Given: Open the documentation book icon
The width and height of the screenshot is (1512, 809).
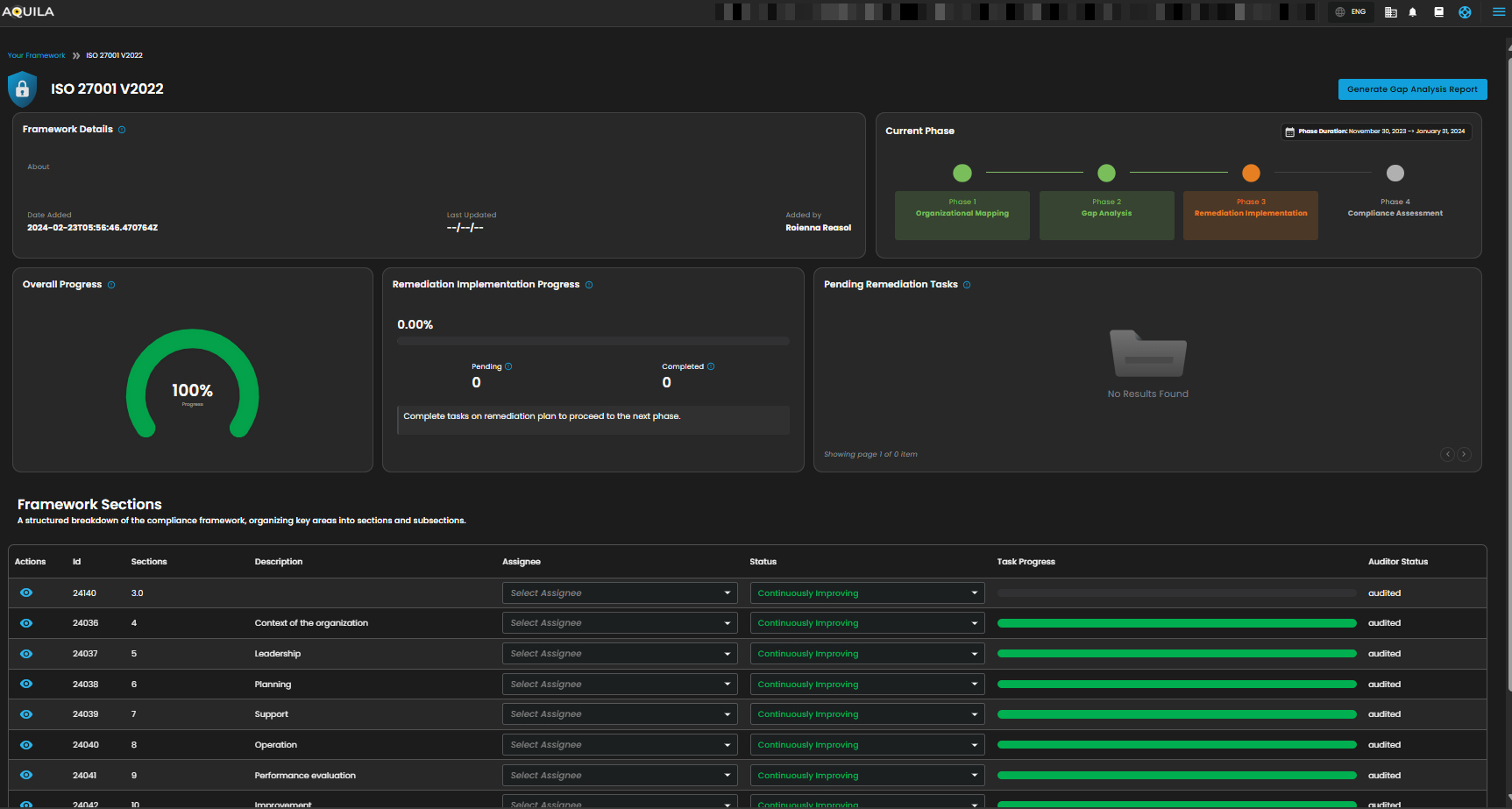Looking at the screenshot, I should click(1438, 12).
